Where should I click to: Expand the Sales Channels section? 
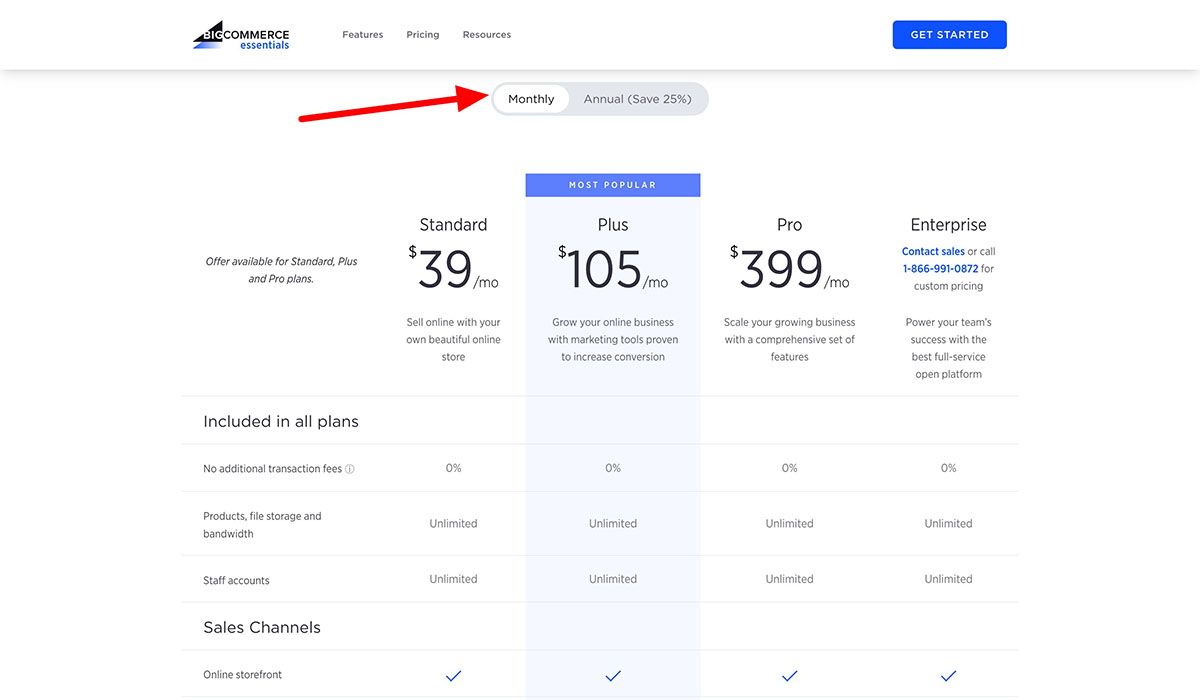260,627
